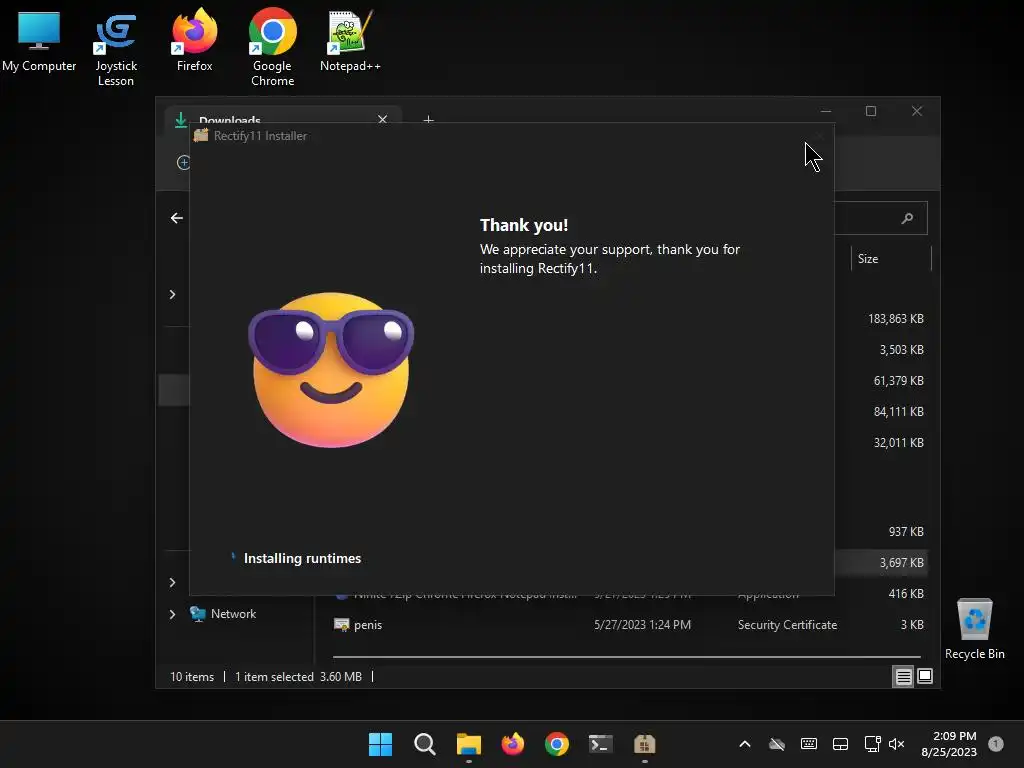Select the Recycle Bin desktop icon
This screenshot has height=768, width=1024.
coord(974,629)
